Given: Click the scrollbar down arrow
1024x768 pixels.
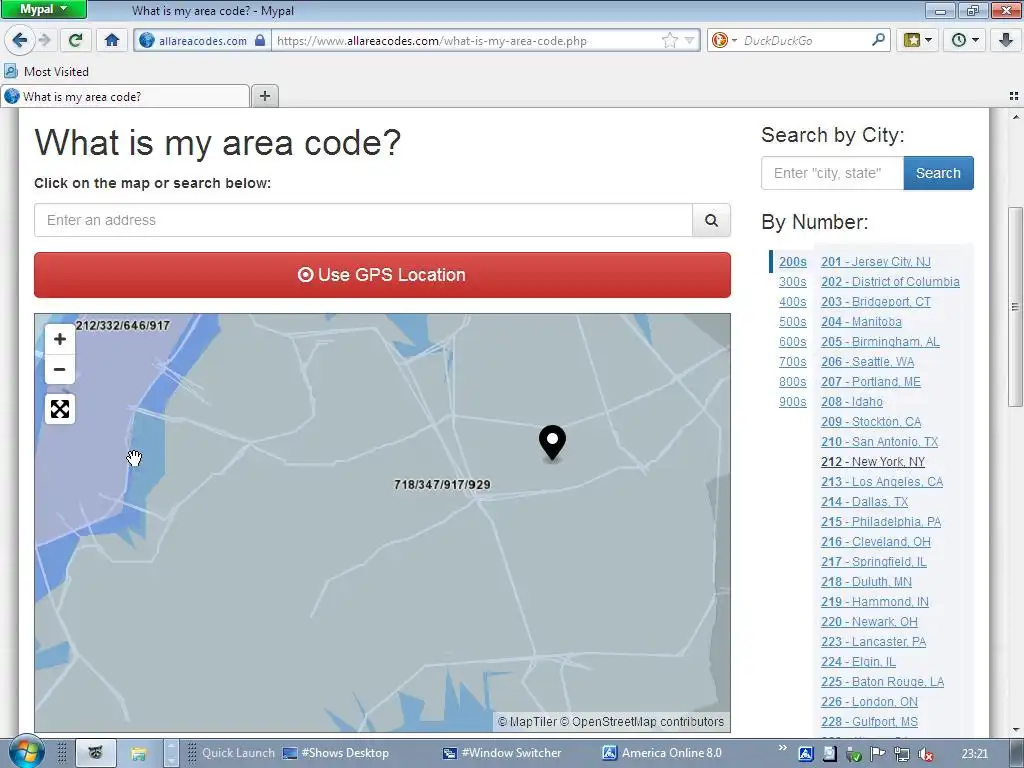Looking at the screenshot, I should (x=1016, y=729).
